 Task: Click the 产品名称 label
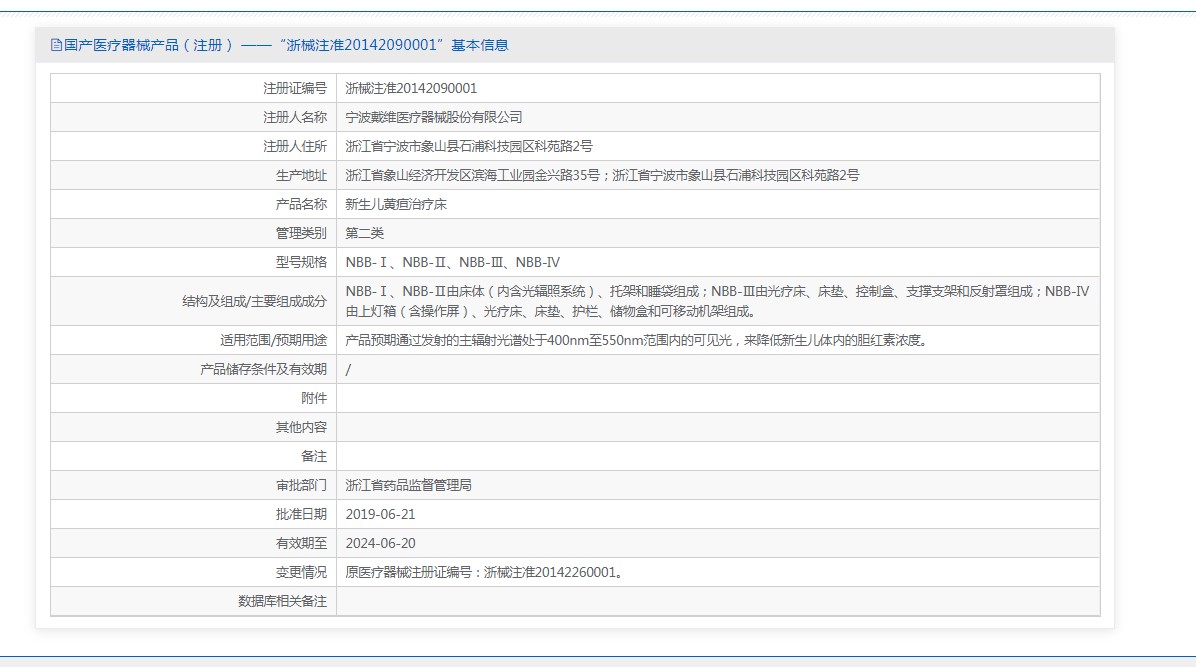tap(301, 205)
